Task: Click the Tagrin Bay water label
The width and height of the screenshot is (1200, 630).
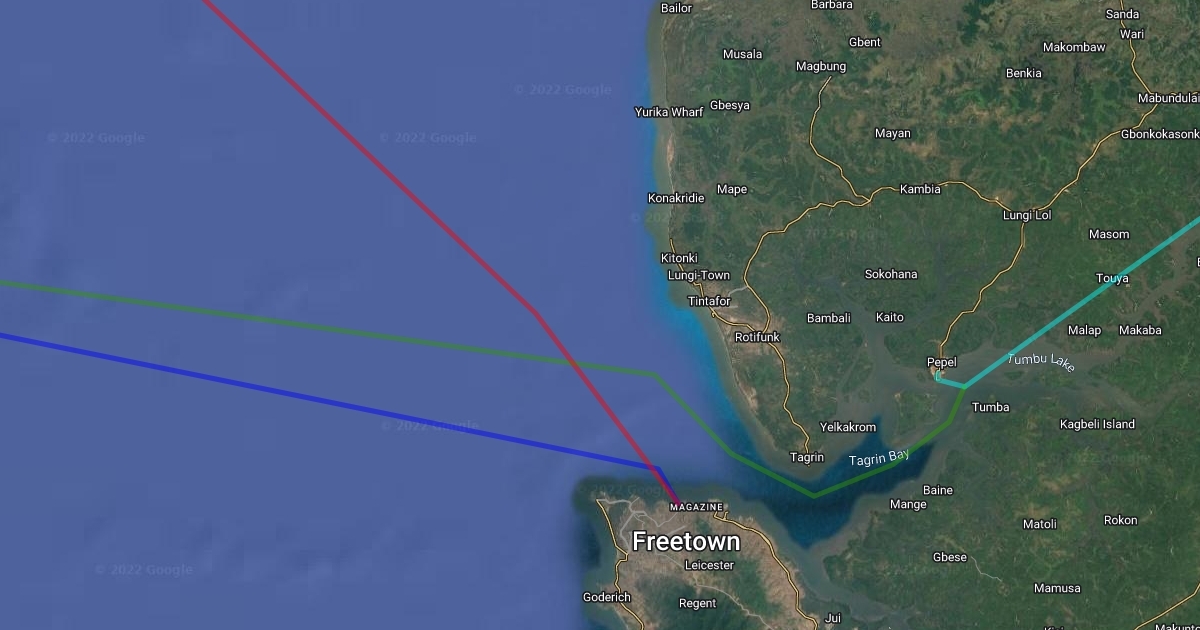Action: pyautogui.click(x=879, y=458)
